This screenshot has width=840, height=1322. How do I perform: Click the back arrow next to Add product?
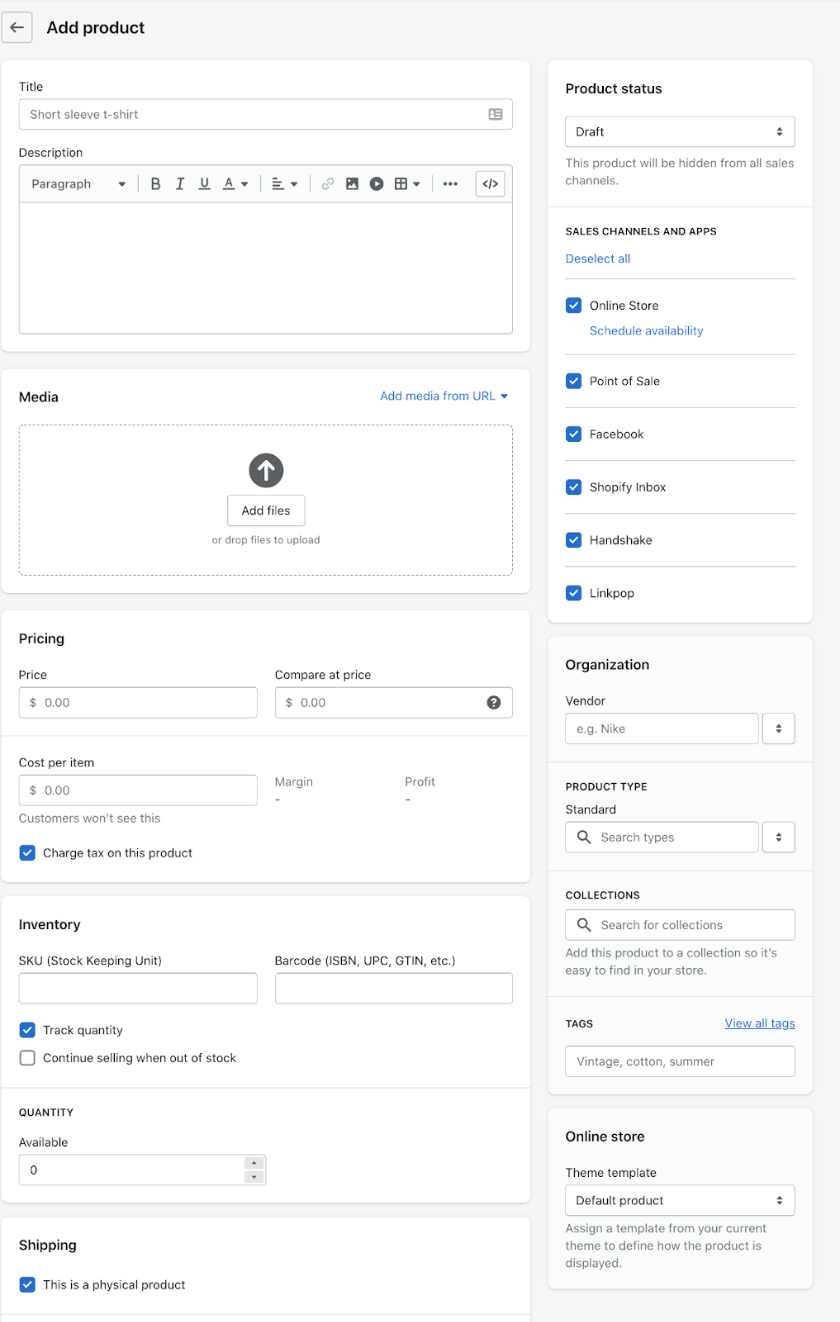[17, 28]
